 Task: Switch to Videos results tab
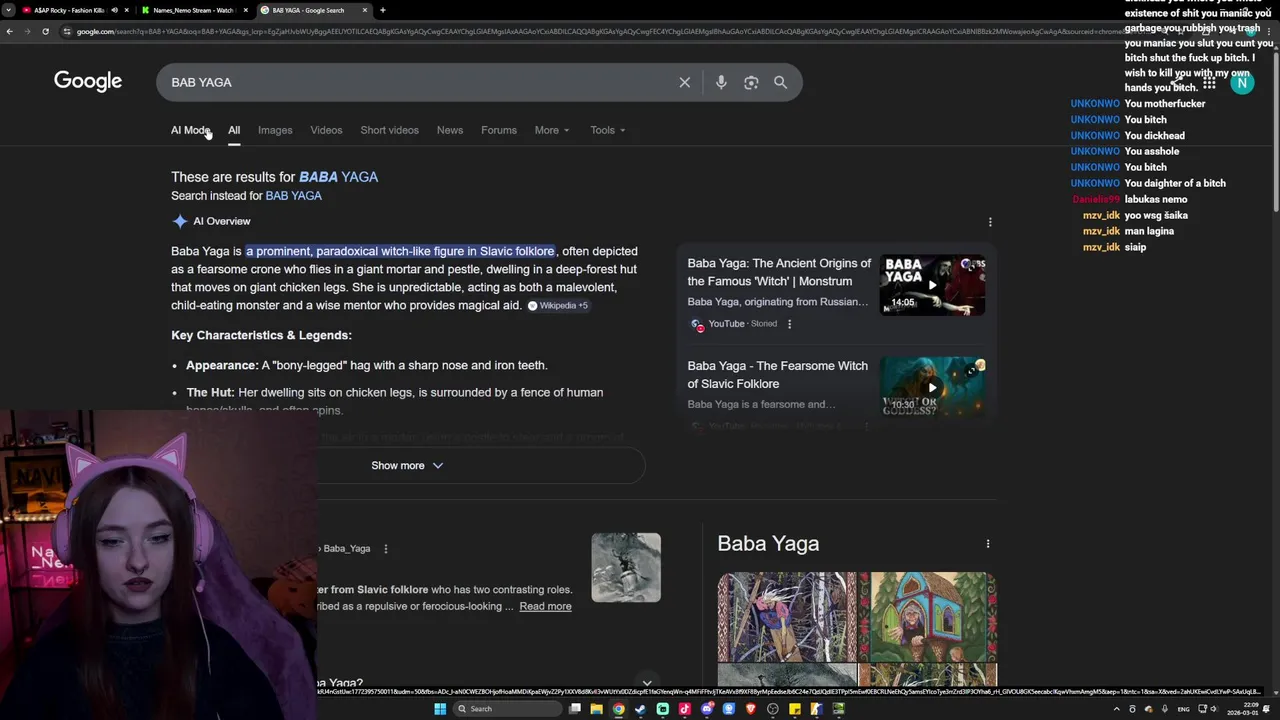point(326,130)
